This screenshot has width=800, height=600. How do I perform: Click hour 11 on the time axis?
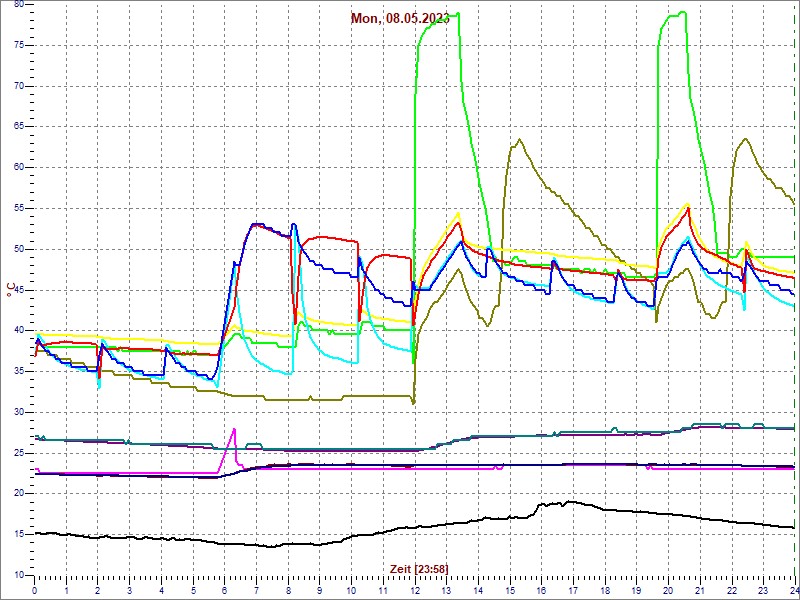[383, 590]
